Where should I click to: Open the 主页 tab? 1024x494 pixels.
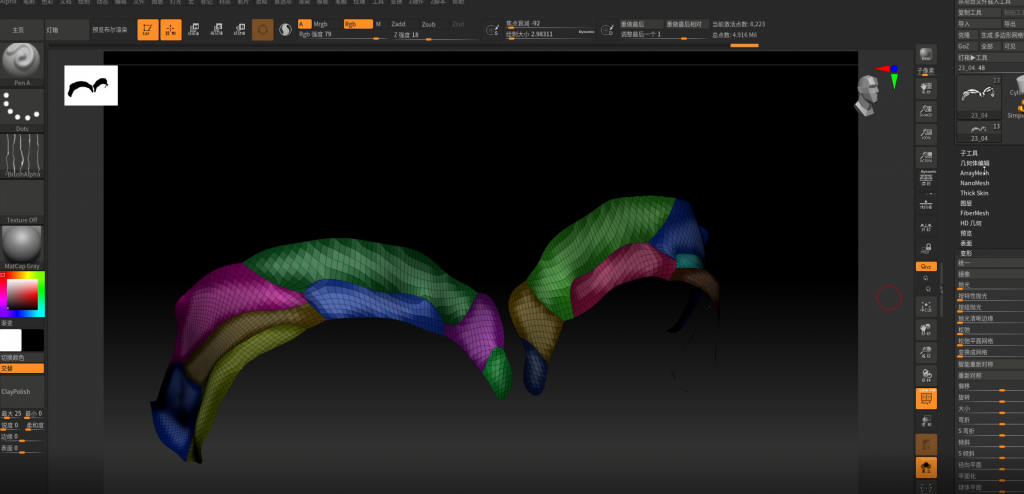(x=18, y=30)
